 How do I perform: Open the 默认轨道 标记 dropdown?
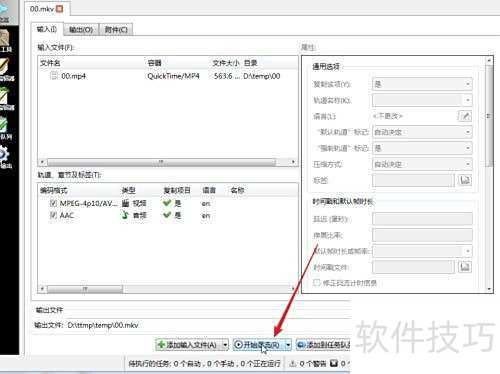[422, 132]
